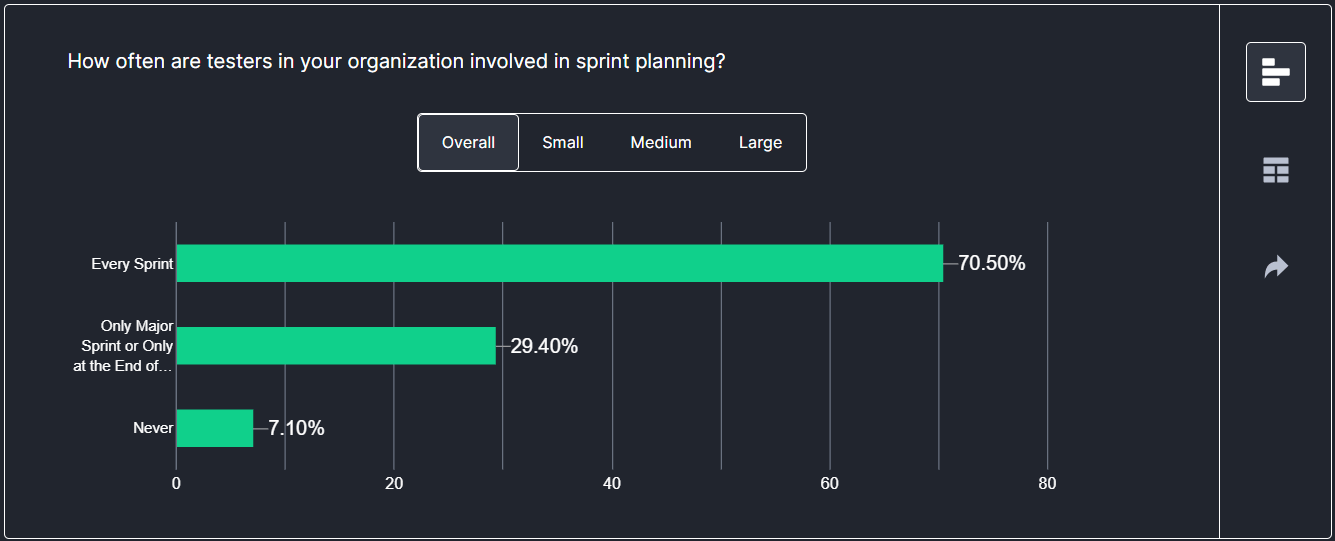Open the Large organization tab
Screen dimensions: 1335x541
pos(760,143)
